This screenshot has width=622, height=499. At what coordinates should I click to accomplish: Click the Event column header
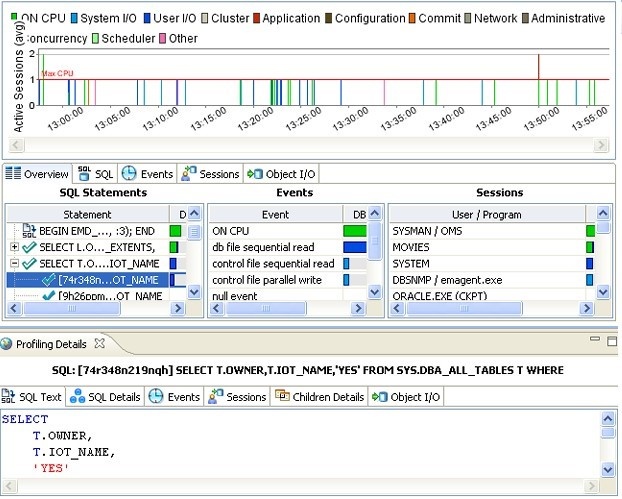pyautogui.click(x=273, y=214)
